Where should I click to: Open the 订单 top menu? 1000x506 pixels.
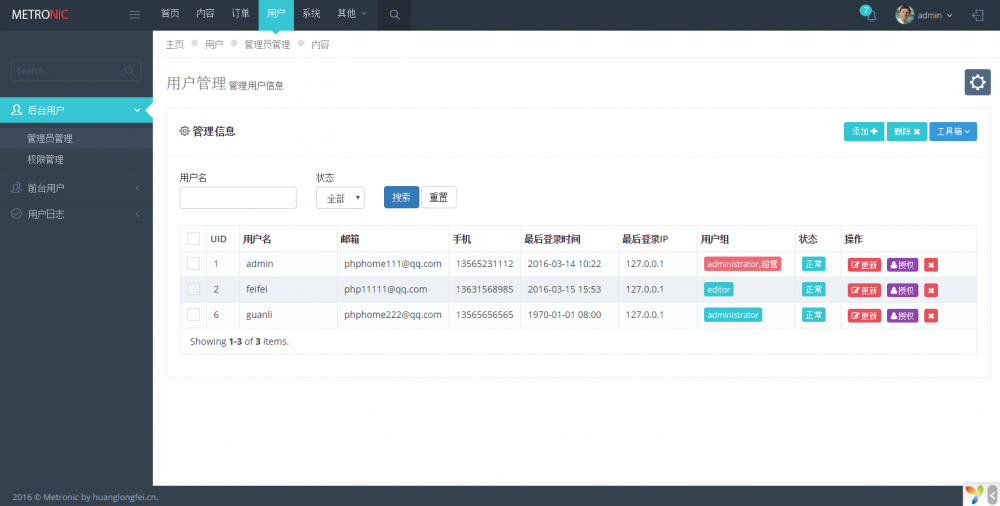pyautogui.click(x=240, y=14)
